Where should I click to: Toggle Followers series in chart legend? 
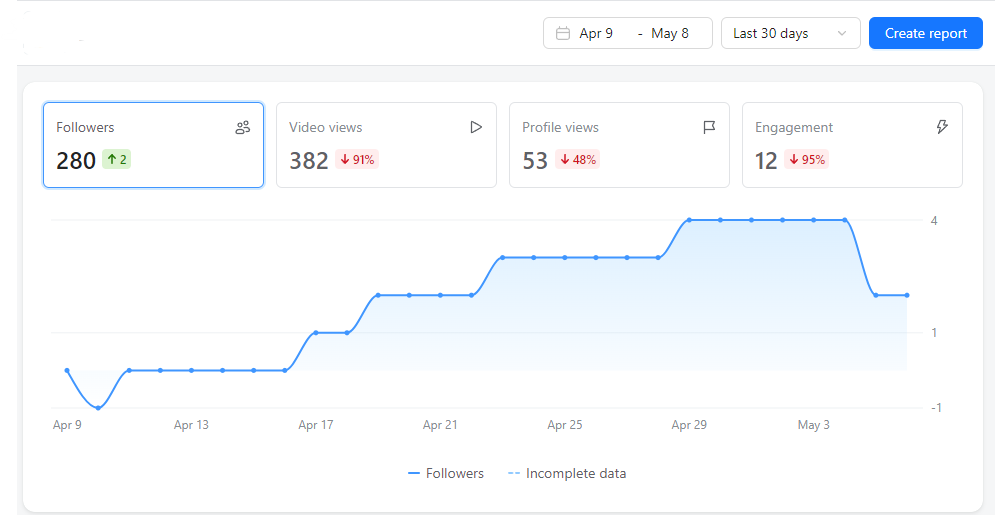click(x=446, y=474)
